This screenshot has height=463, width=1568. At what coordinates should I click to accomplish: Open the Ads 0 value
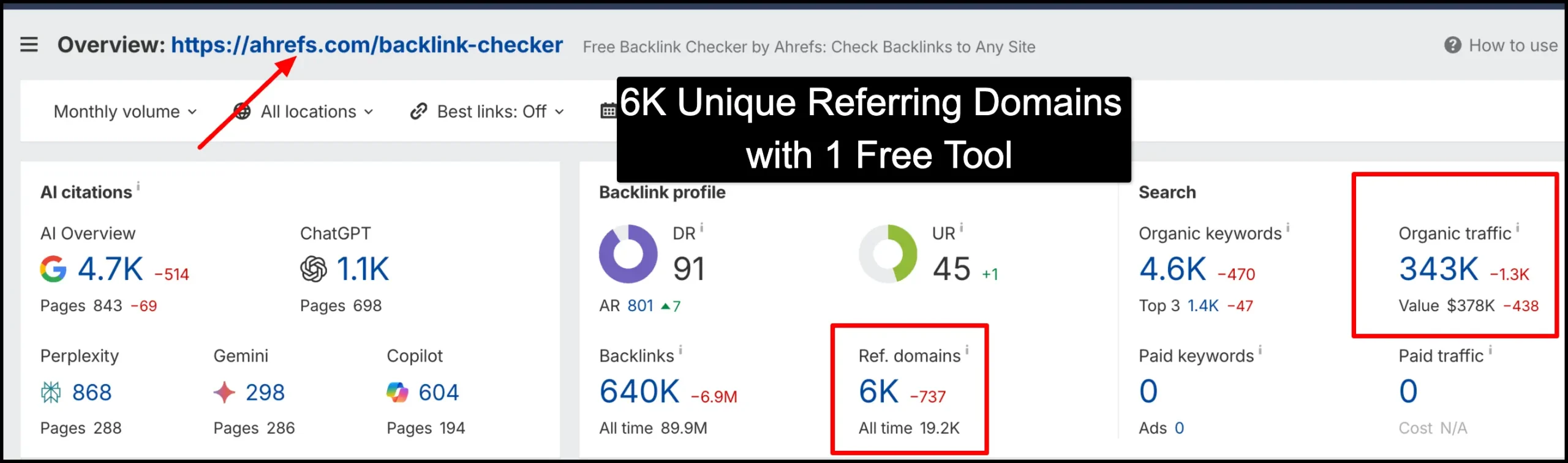pos(1179,428)
